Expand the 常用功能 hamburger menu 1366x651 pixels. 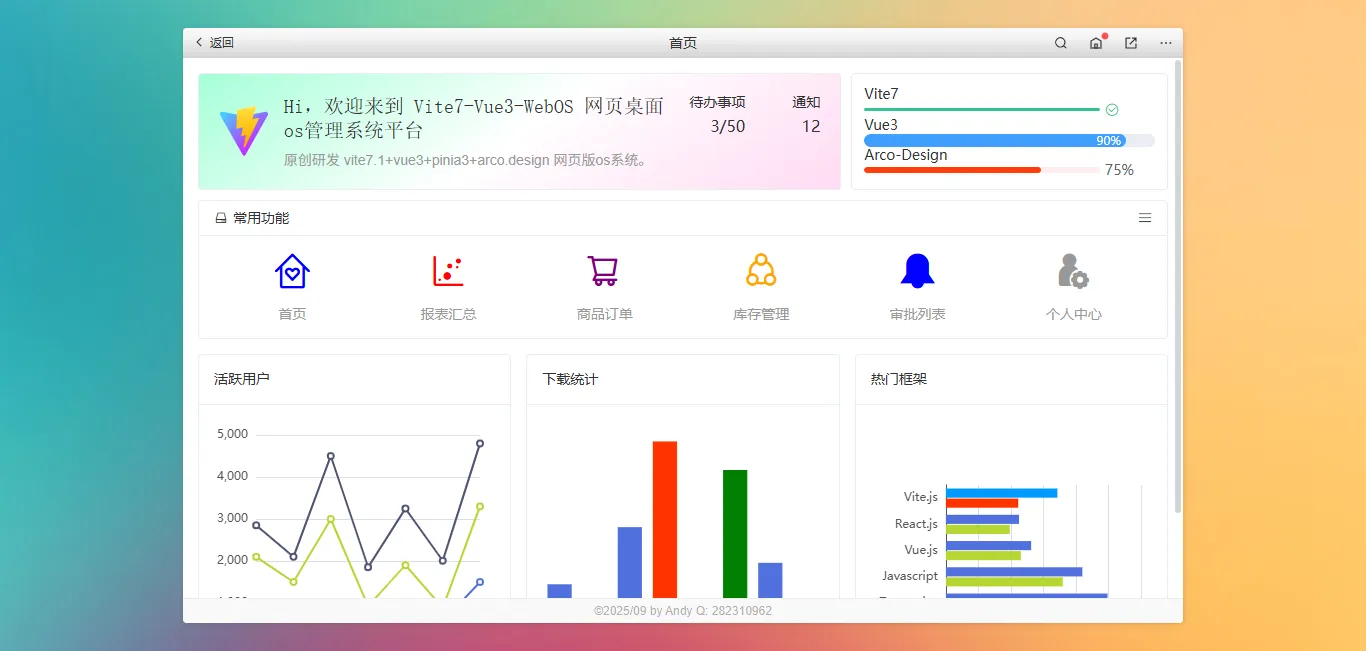click(x=1145, y=218)
